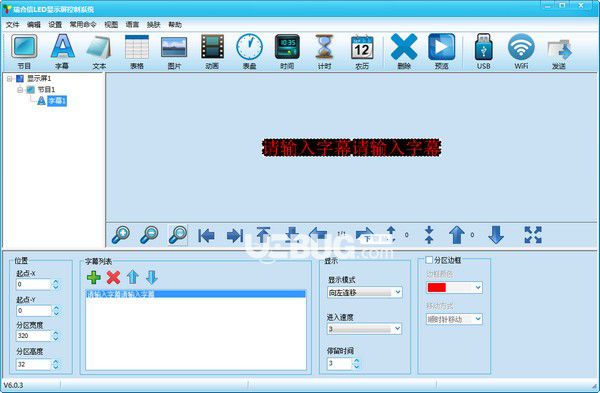Select the red LED subtitle preview in canvas

click(352, 148)
